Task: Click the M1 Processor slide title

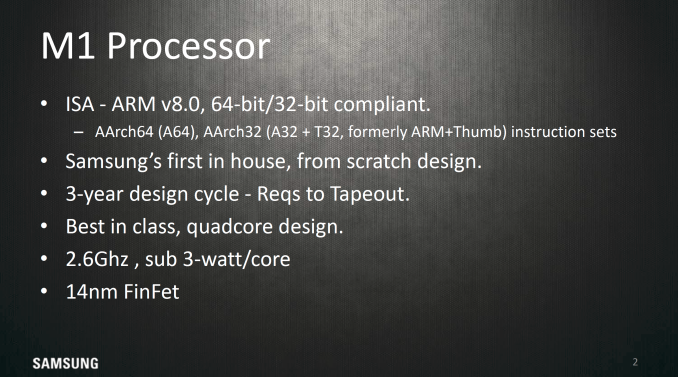Action: (156, 46)
